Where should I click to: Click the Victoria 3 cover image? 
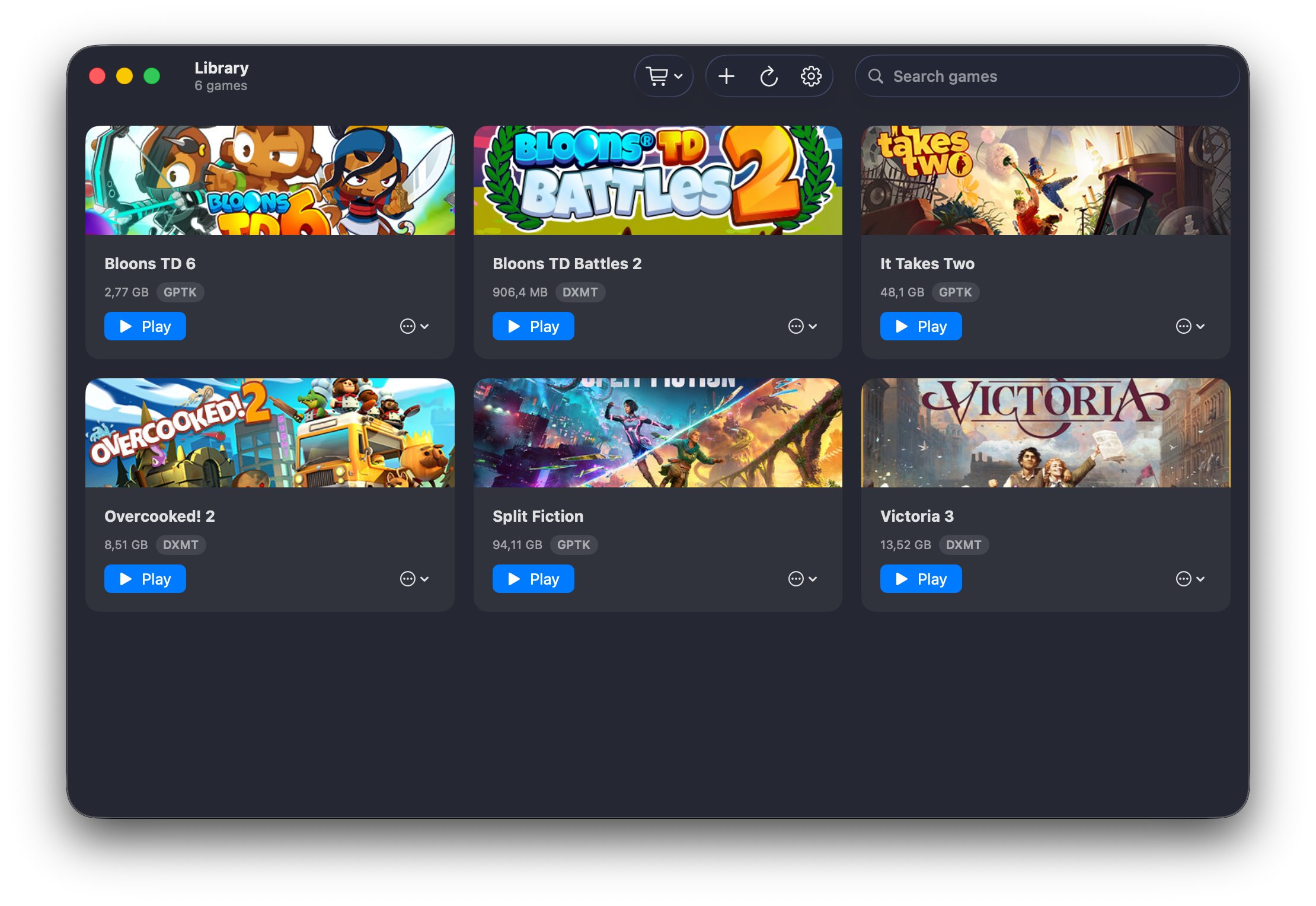click(x=1046, y=433)
